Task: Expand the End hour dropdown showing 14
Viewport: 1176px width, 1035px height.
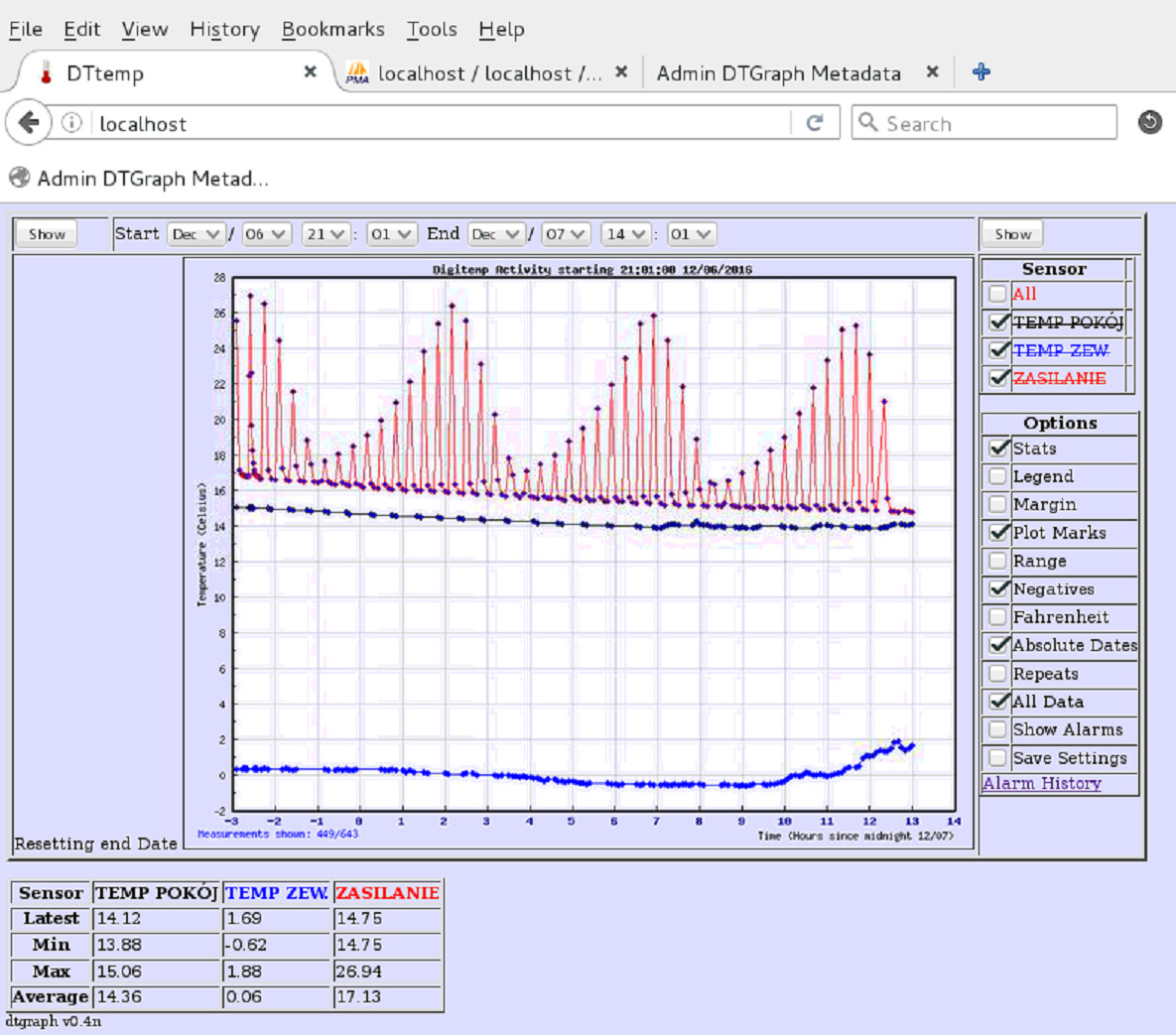Action: pos(625,235)
